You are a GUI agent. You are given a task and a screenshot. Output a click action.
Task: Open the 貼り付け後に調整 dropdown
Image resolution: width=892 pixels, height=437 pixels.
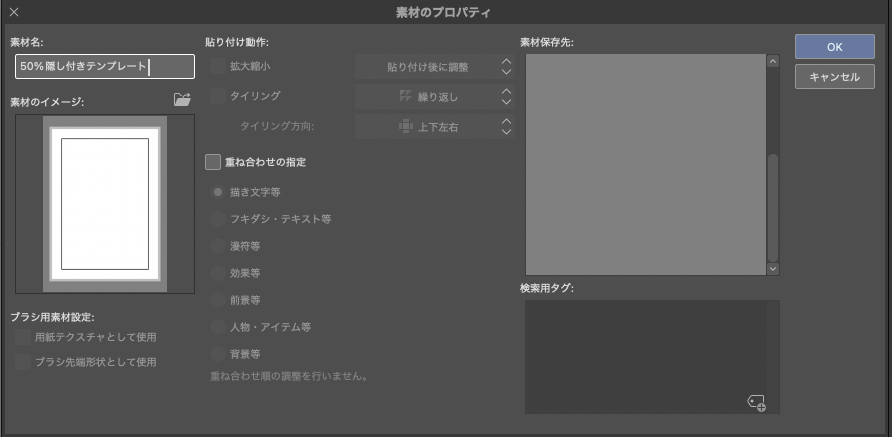pyautogui.click(x=433, y=68)
